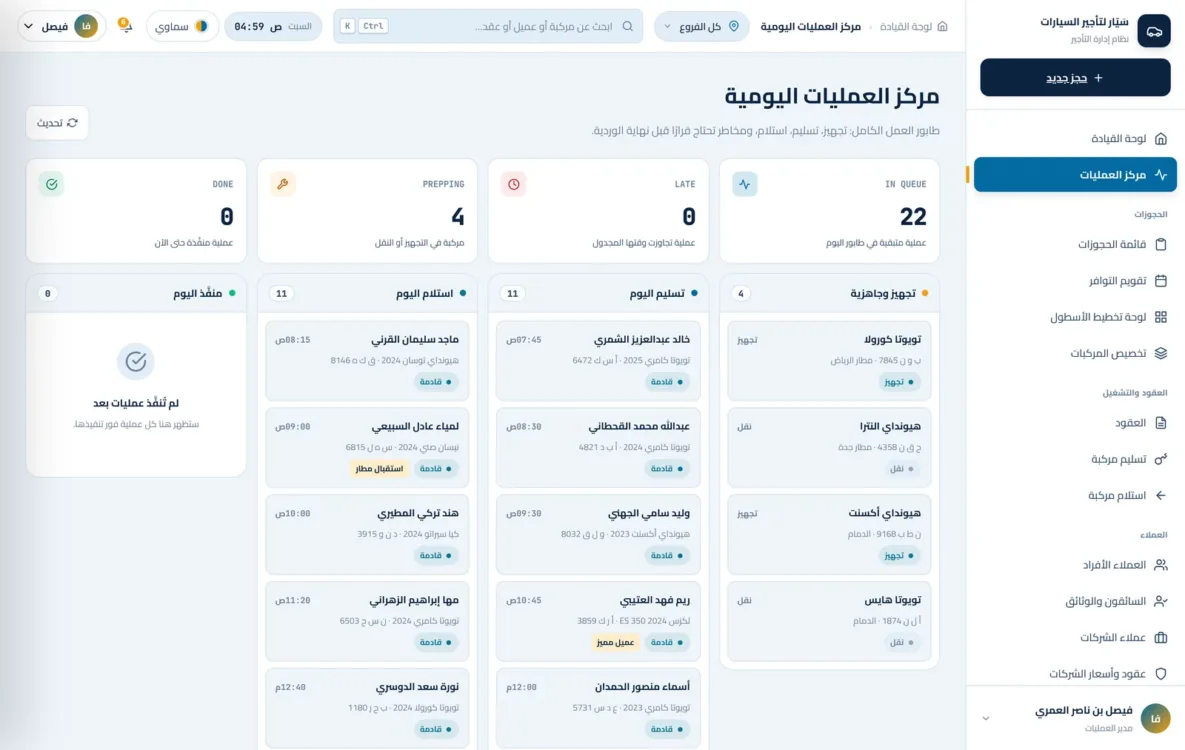The height and width of the screenshot is (750, 1185).
Task: Click the grid icon for لوحة تخطيط الأسطول
Action: coord(1161,317)
